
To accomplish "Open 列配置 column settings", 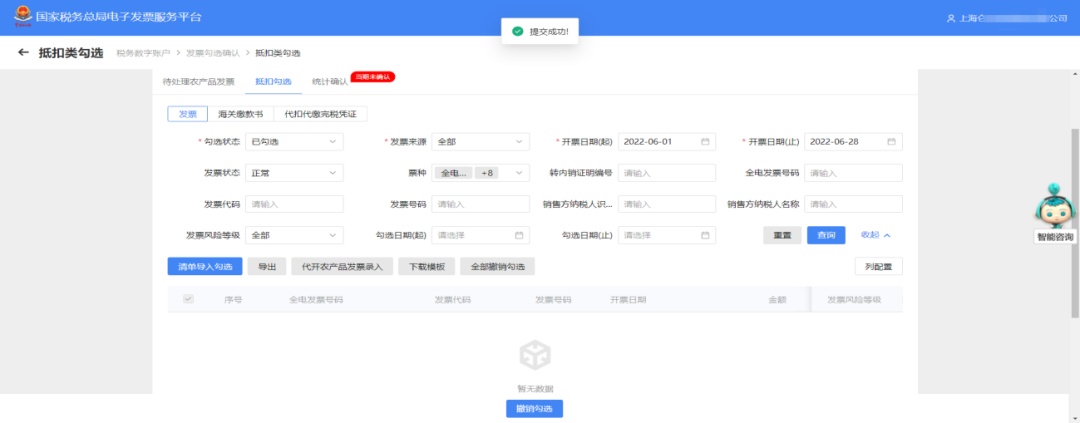I will (879, 267).
